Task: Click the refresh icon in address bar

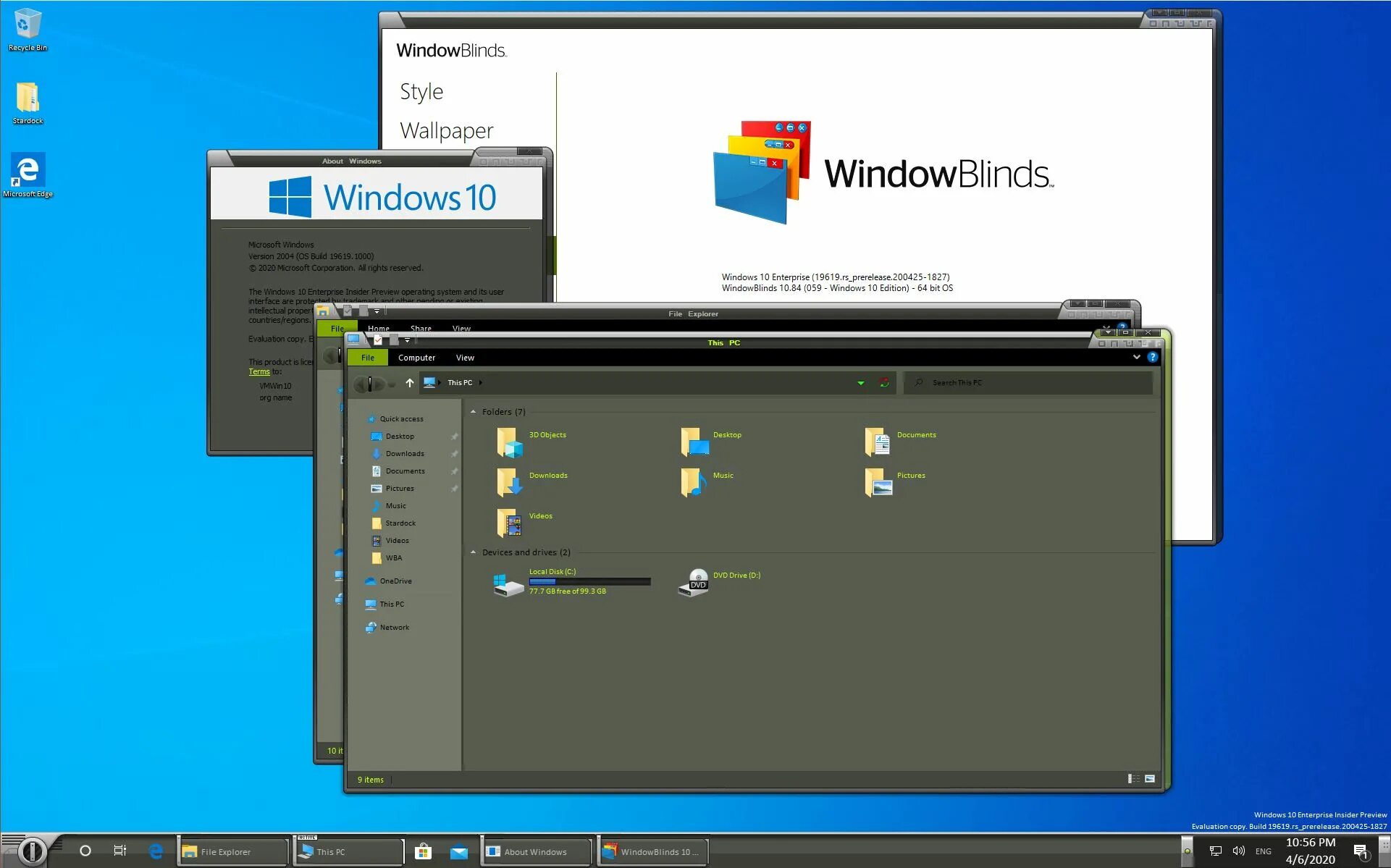Action: click(x=884, y=382)
